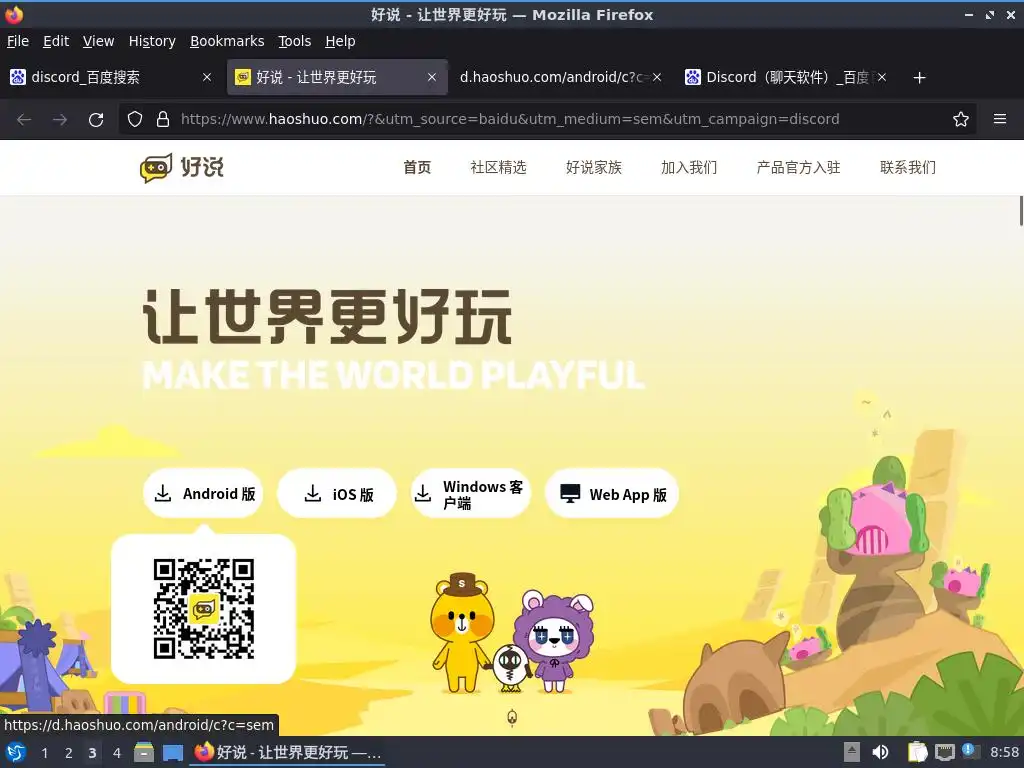Click the 首页 navigation link
This screenshot has width=1024, height=768.
point(417,168)
